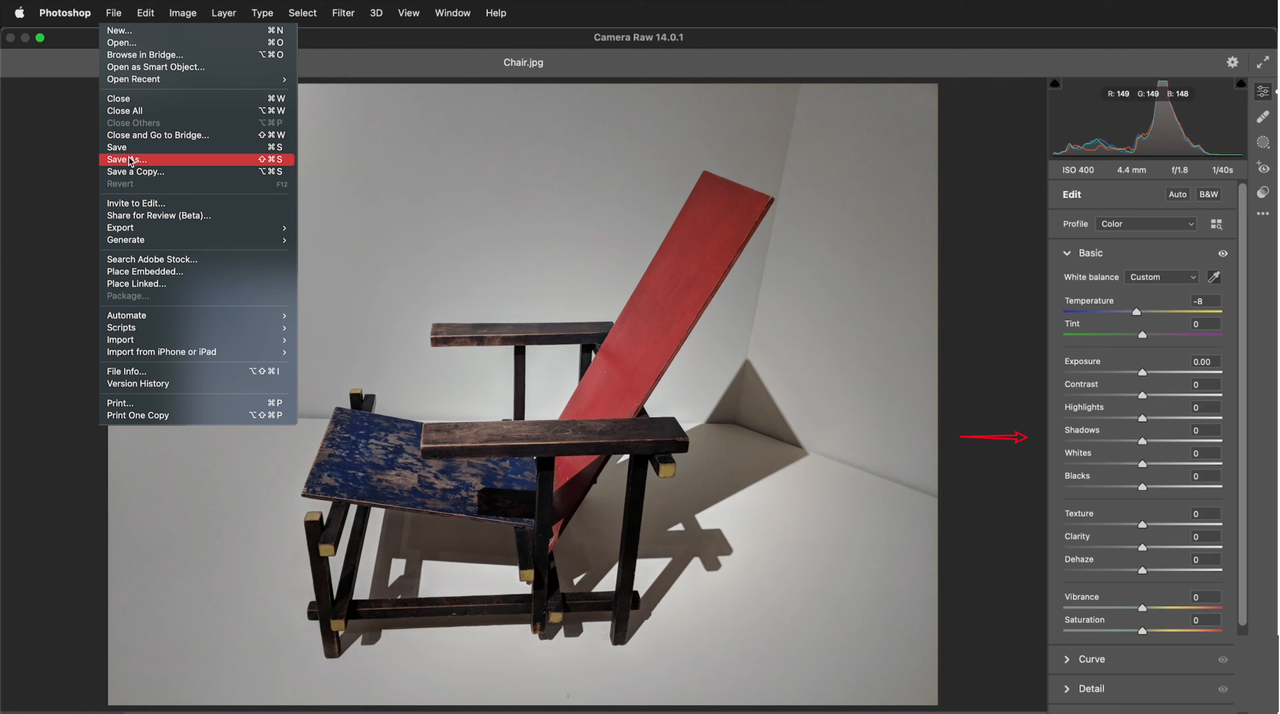
Task: Click the Temperature value field
Action: pos(1205,301)
